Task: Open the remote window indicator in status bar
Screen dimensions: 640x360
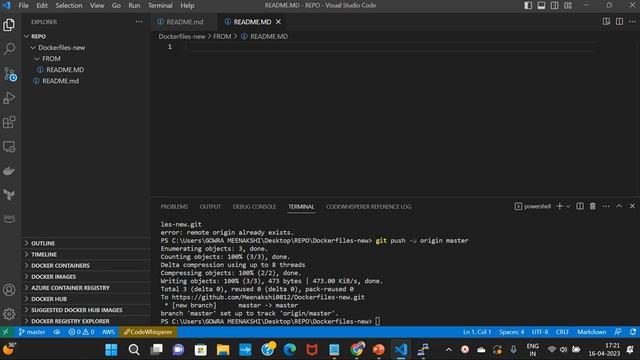Action: pyautogui.click(x=6, y=332)
